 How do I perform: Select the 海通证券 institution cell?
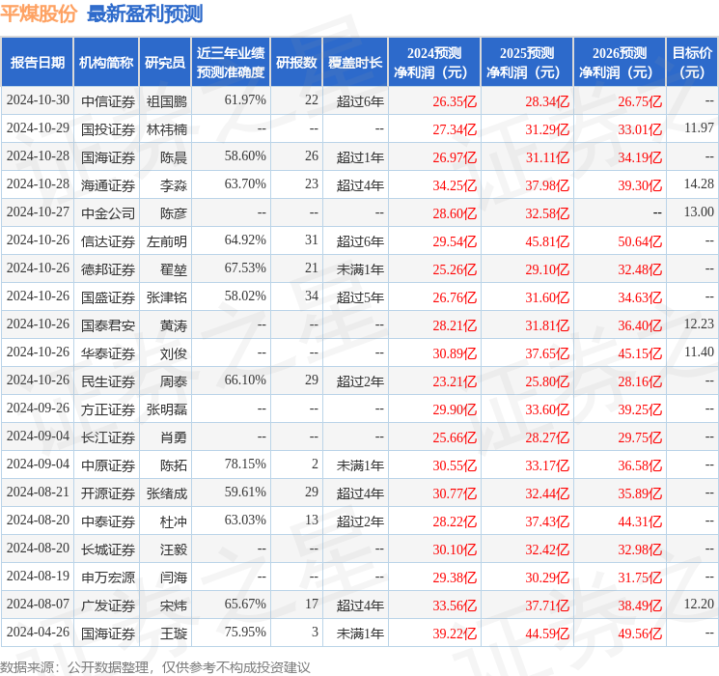(108, 185)
